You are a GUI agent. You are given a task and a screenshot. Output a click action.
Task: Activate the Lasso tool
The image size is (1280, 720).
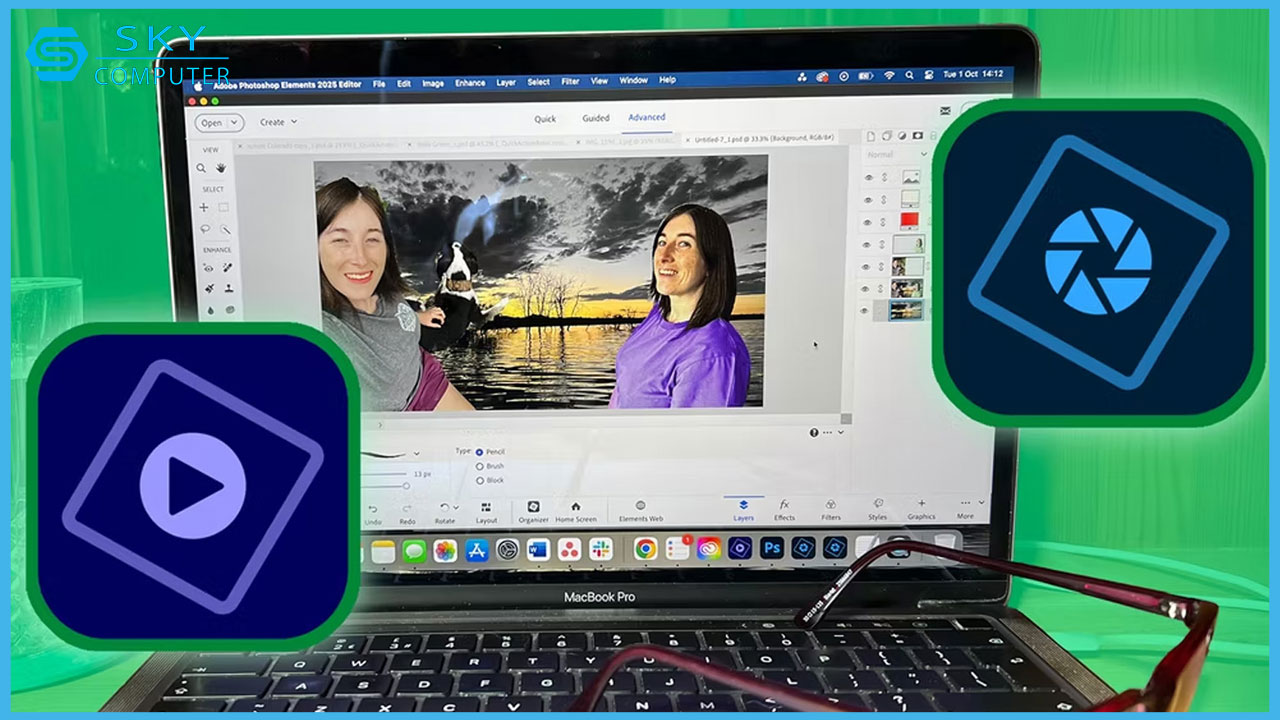[x=205, y=228]
